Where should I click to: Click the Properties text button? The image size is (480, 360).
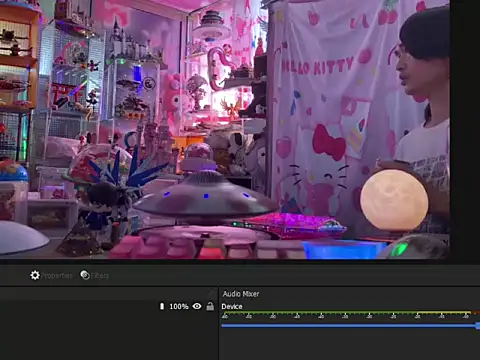57,276
